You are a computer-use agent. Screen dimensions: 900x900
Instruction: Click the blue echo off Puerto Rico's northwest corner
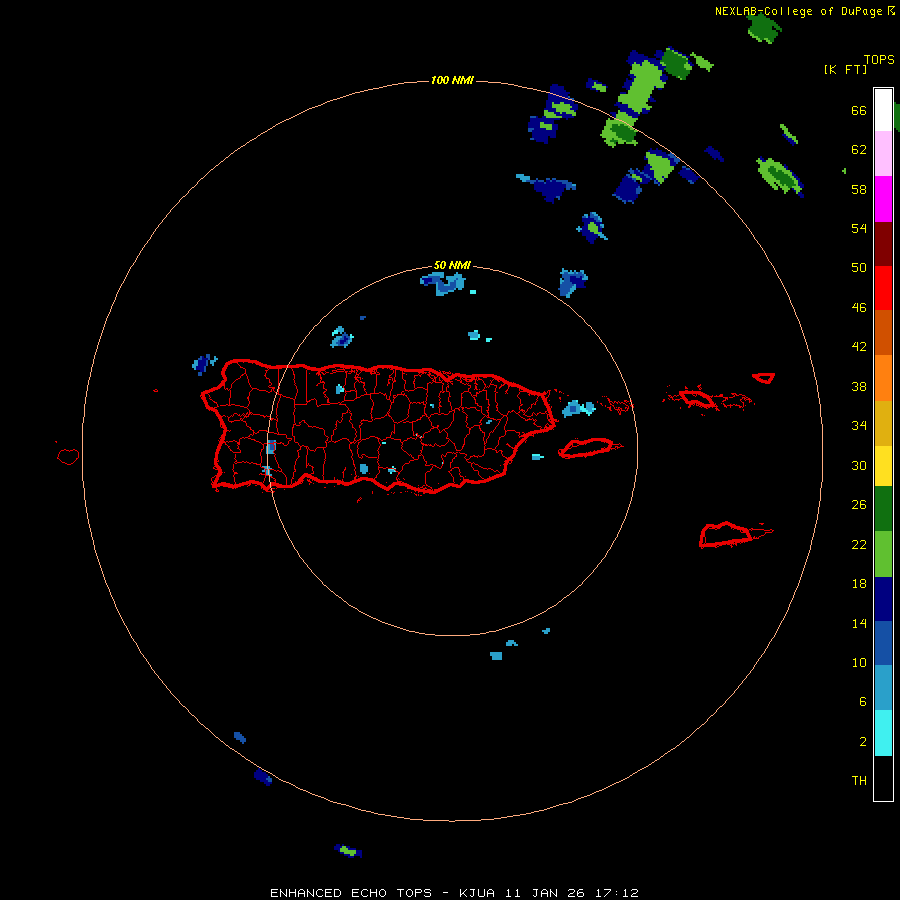pyautogui.click(x=204, y=363)
